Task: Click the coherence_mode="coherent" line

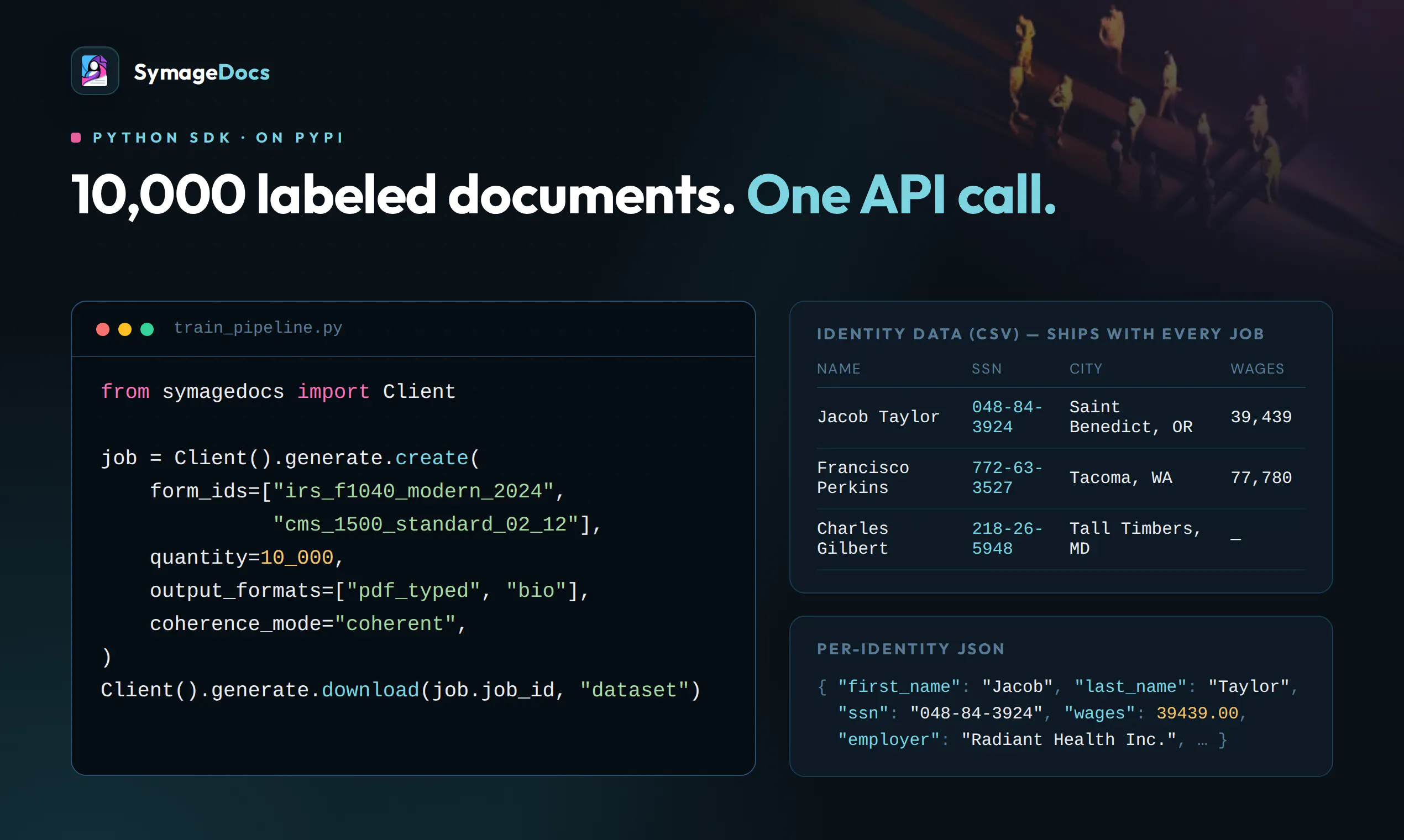Action: click(308, 624)
